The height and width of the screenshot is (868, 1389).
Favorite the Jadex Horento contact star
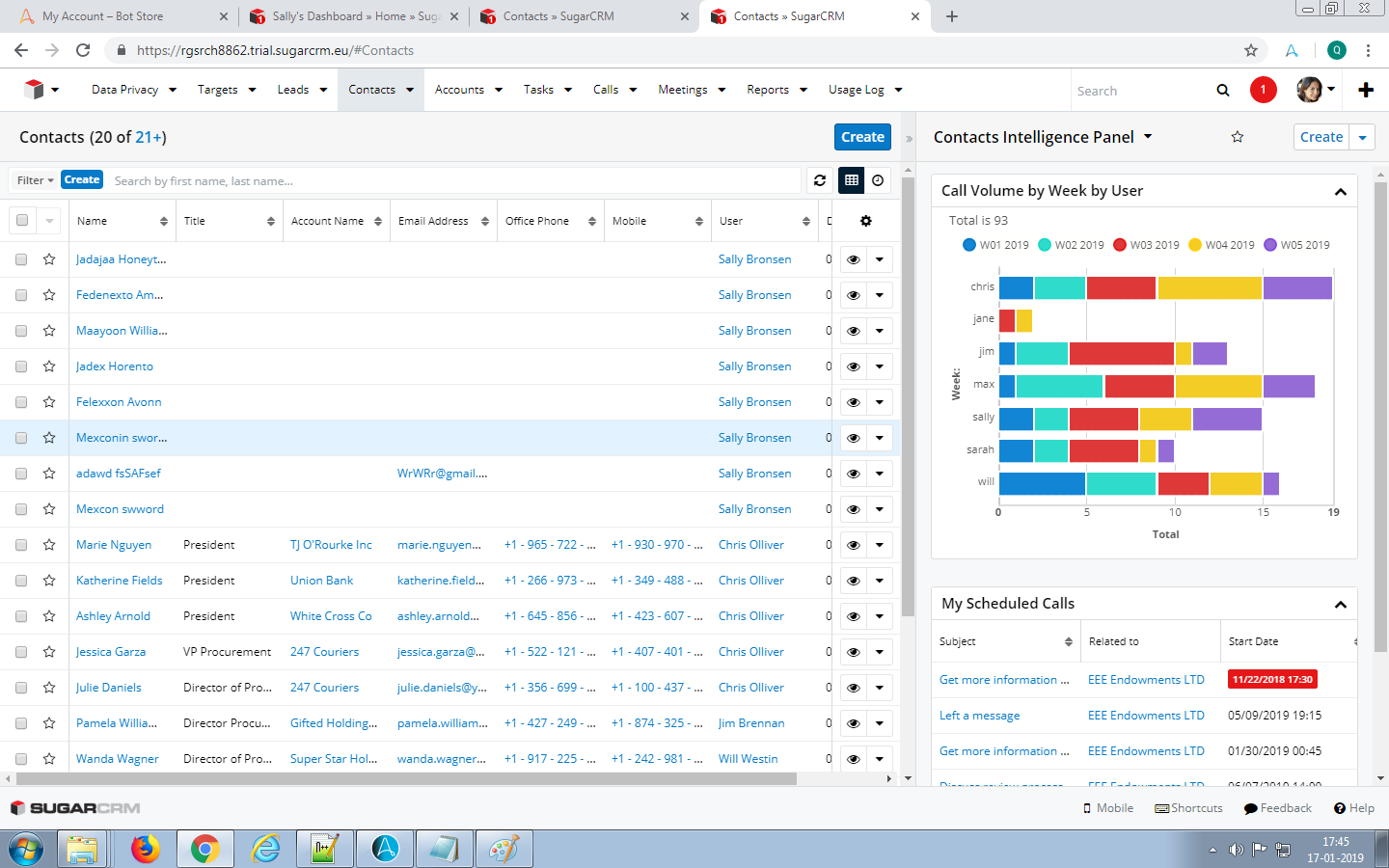(49, 366)
